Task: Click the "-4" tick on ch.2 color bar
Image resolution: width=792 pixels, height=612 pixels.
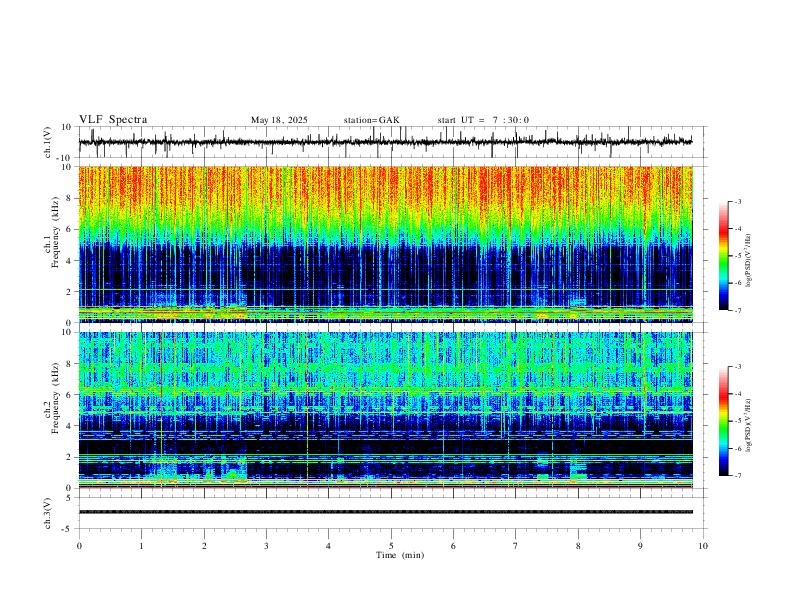Action: coord(738,394)
